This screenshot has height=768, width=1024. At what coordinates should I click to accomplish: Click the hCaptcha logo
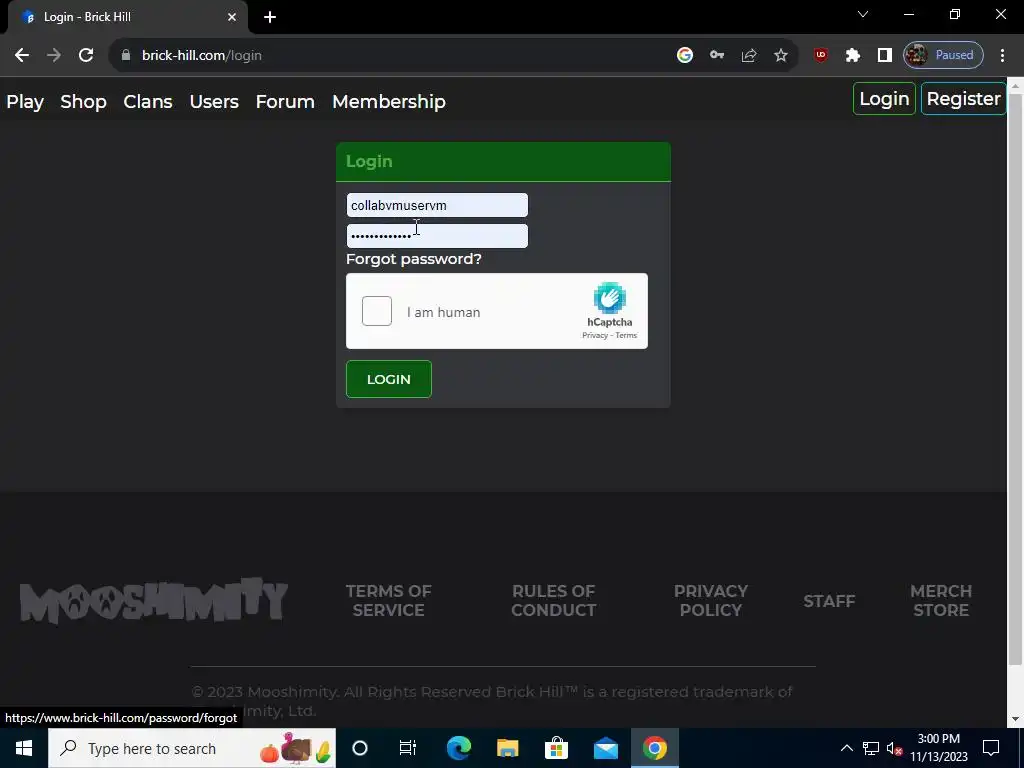[609, 298]
